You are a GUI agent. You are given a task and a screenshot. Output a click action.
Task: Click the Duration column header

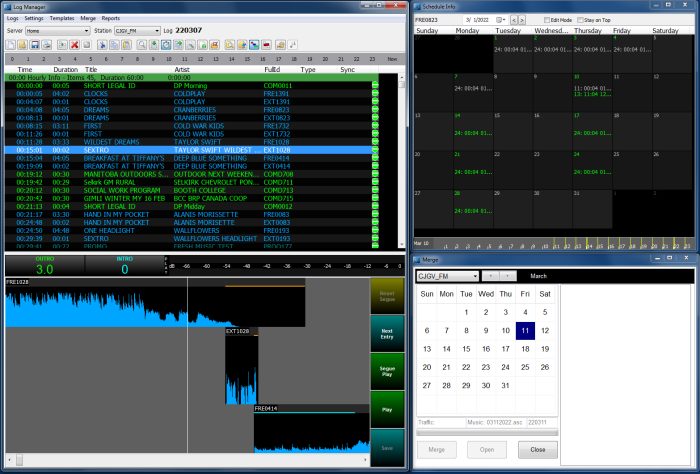(x=66, y=70)
